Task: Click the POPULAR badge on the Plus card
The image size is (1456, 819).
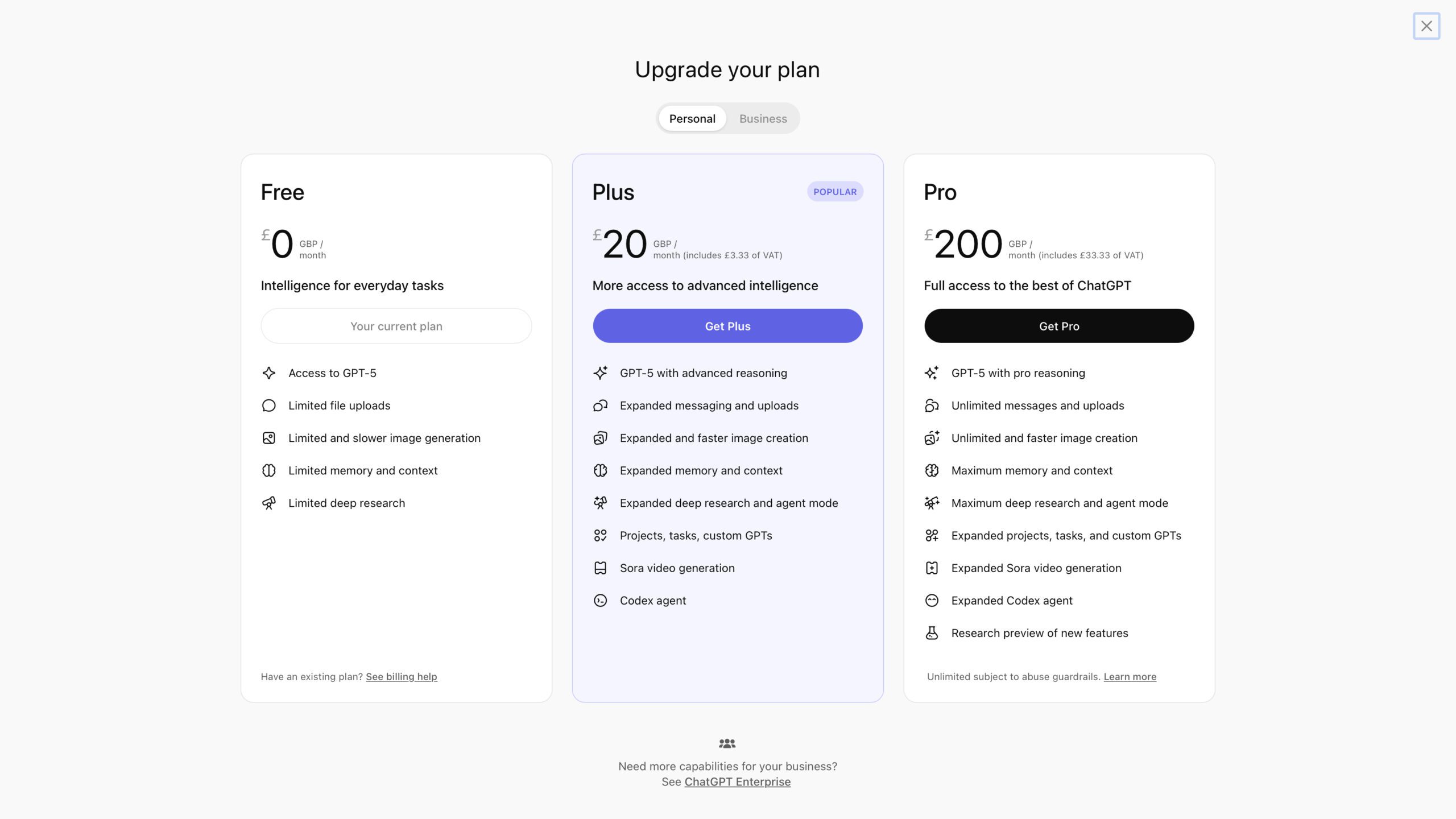Action: pyautogui.click(x=834, y=192)
